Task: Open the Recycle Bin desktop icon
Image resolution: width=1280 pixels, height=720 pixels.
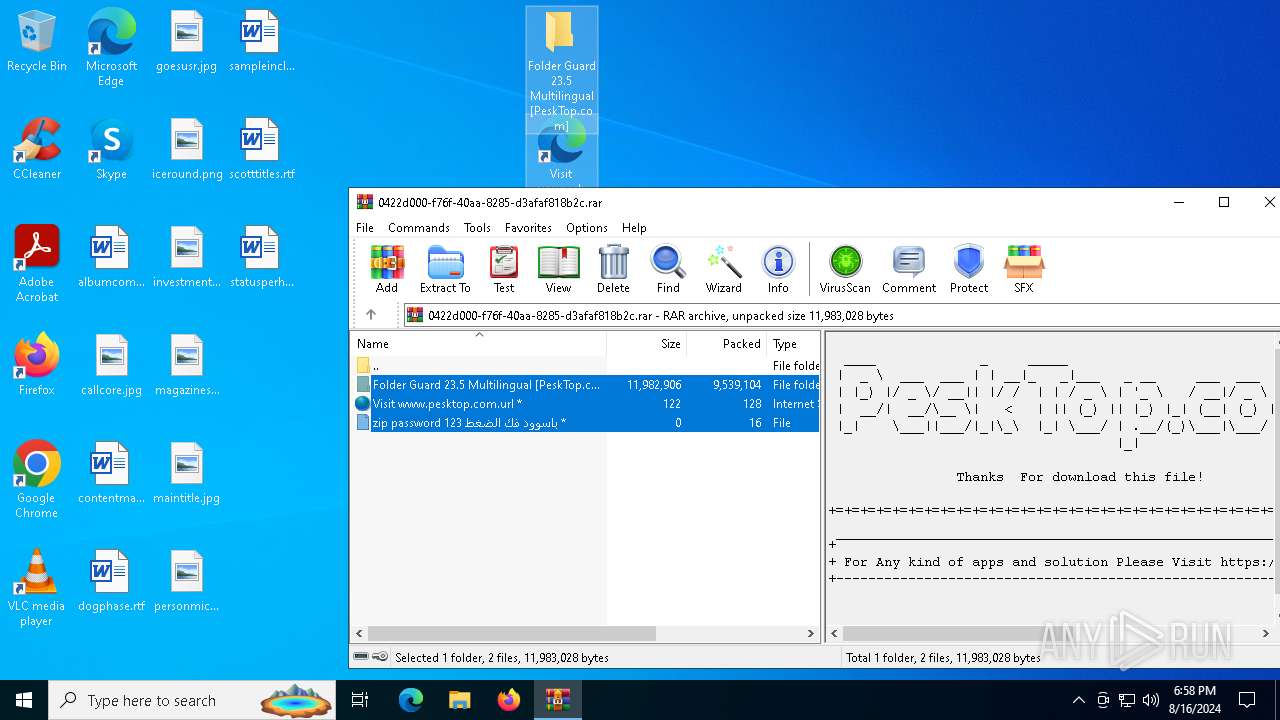Action: (37, 42)
